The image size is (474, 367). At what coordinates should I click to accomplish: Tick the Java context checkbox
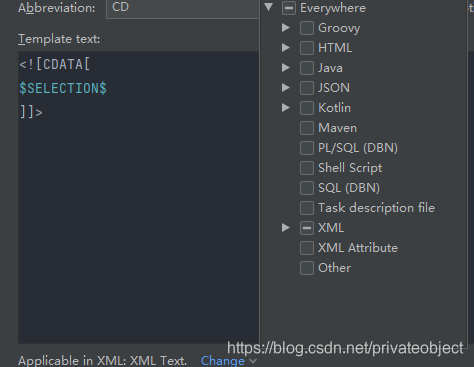tap(307, 68)
